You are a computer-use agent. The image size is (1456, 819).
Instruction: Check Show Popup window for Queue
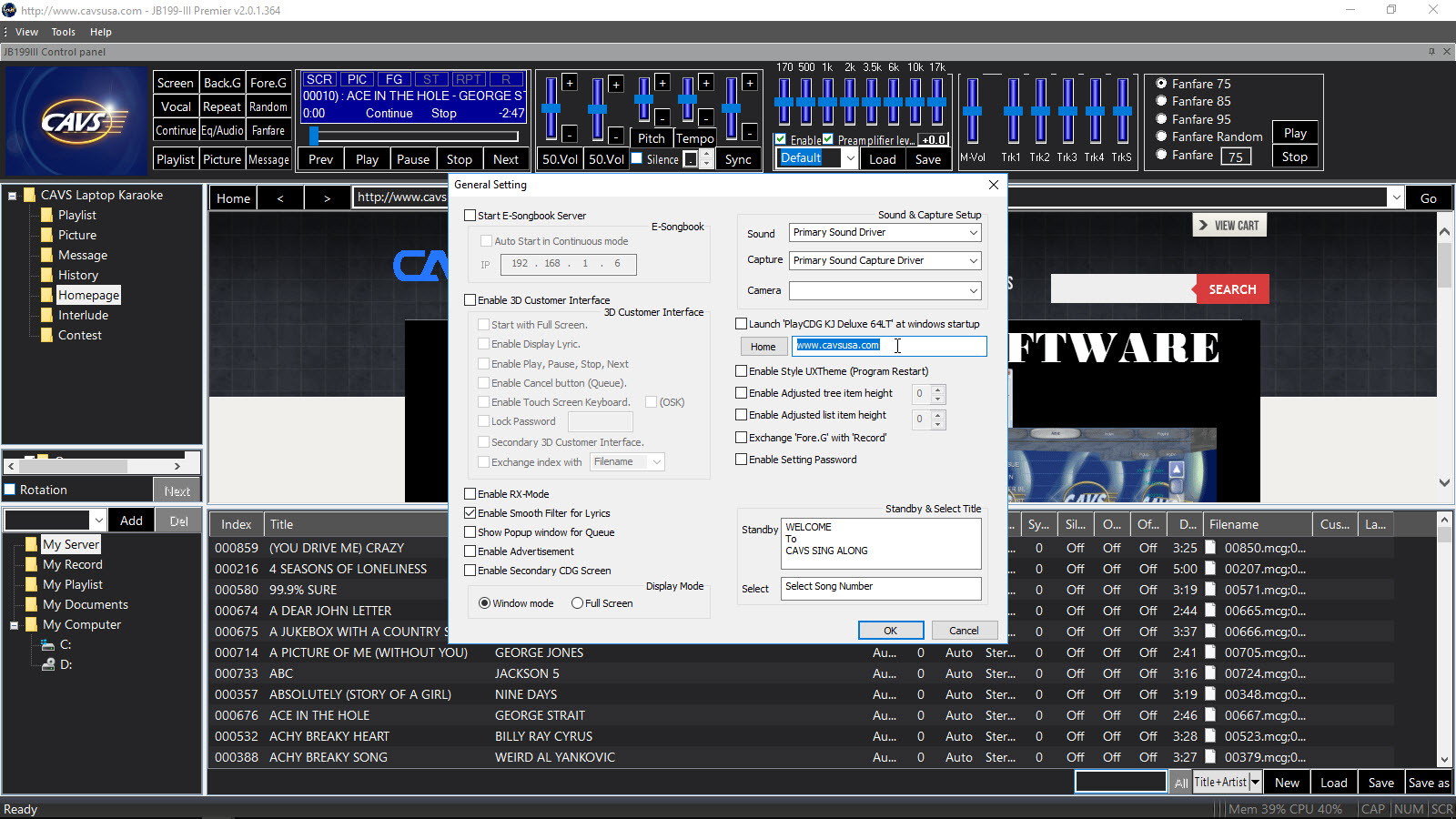[470, 532]
